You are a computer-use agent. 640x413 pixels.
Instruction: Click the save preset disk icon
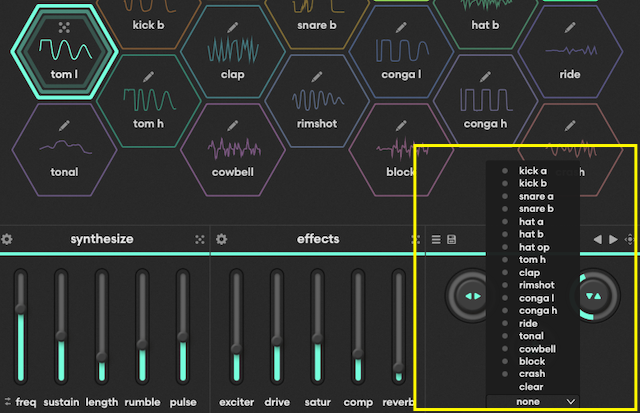point(451,240)
